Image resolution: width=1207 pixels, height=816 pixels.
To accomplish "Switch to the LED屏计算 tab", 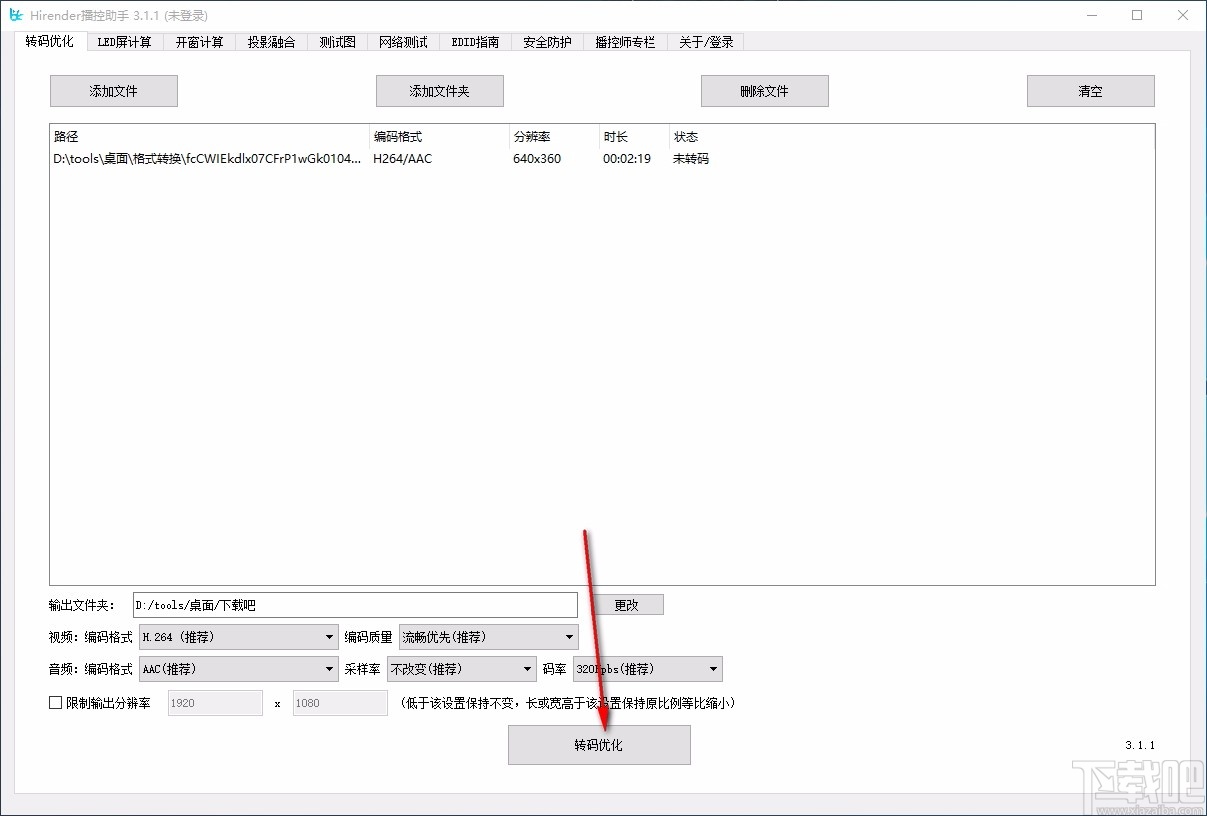I will point(125,41).
